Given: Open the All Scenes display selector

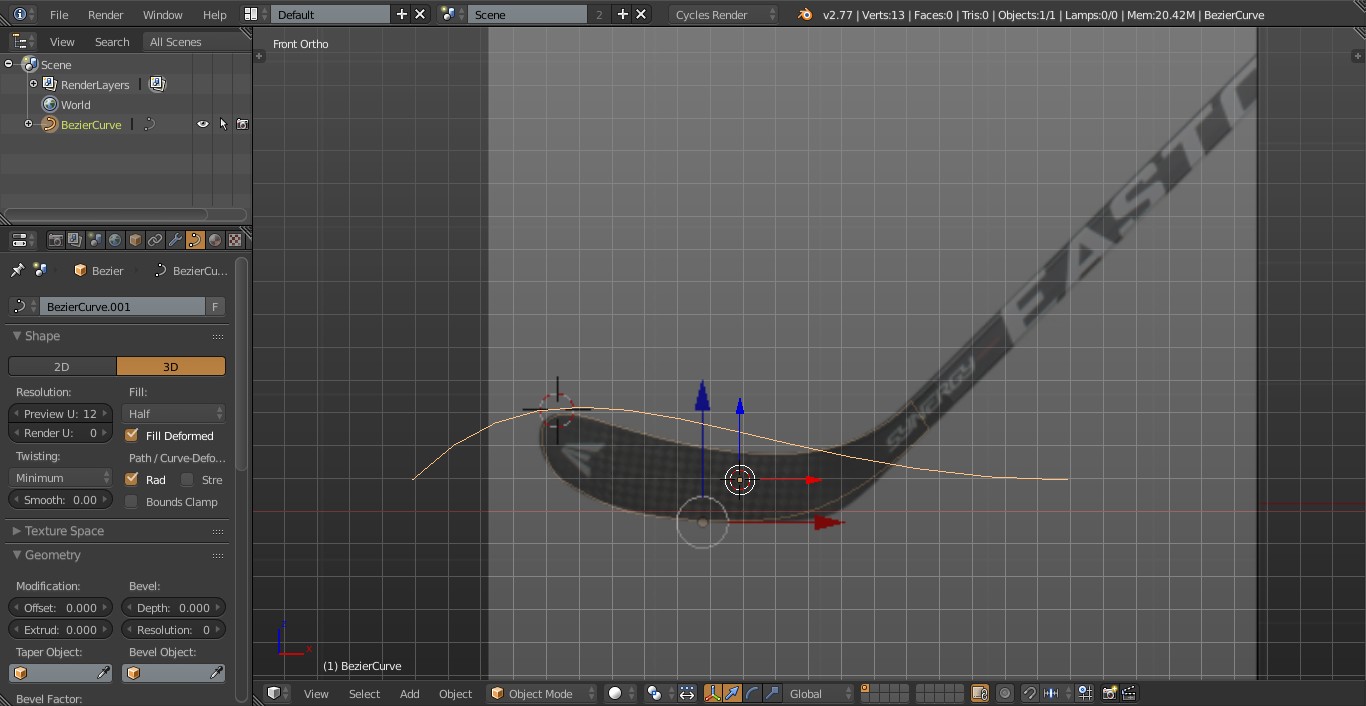Looking at the screenshot, I should [x=195, y=42].
